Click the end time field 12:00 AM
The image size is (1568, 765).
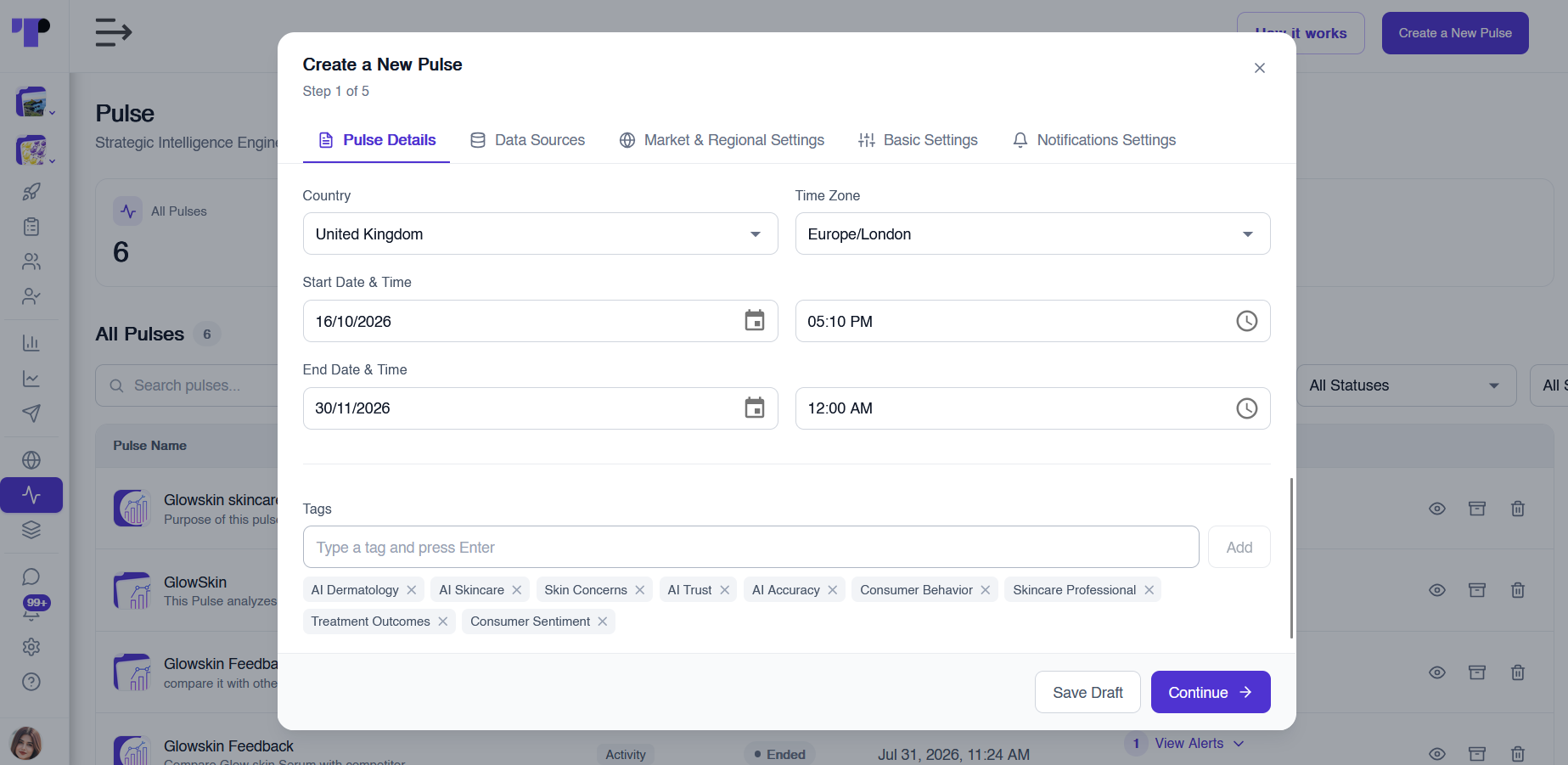1032,408
